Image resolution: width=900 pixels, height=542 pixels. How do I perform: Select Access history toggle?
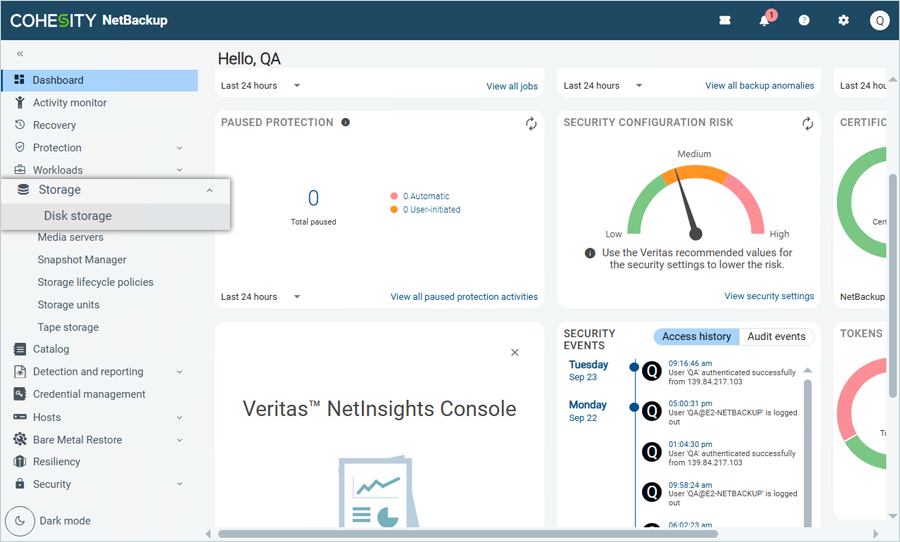pyautogui.click(x=696, y=337)
